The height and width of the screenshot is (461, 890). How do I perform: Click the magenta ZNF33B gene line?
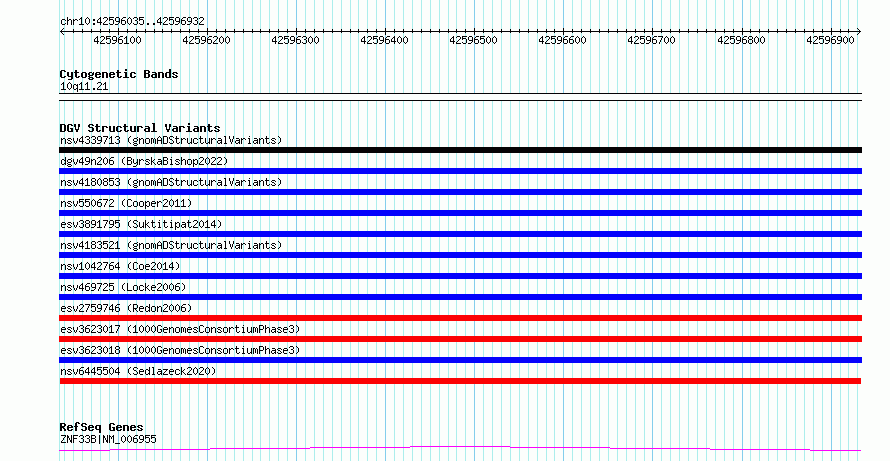point(460,449)
